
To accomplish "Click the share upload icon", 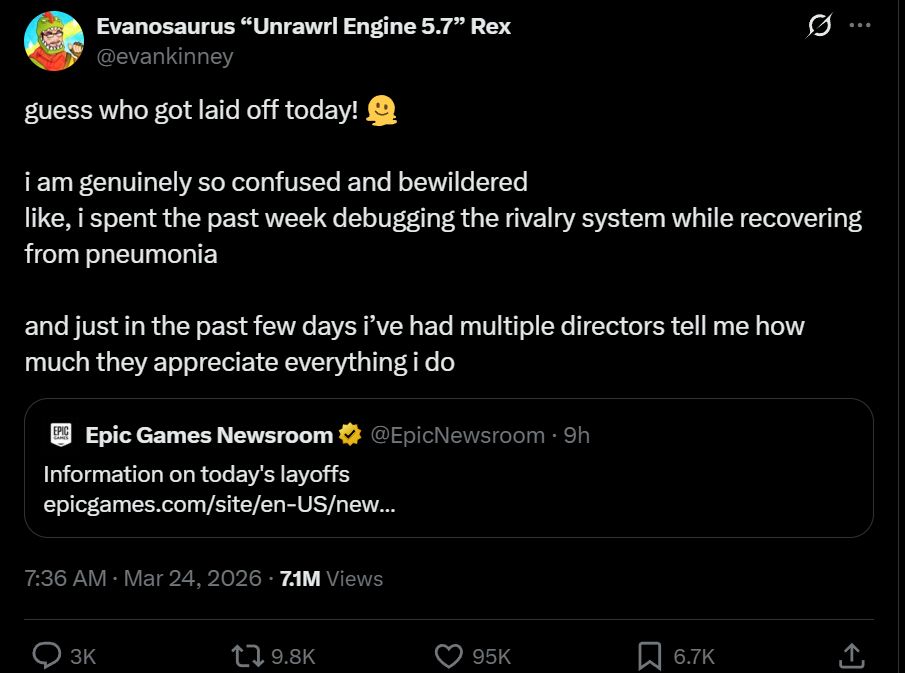I will pos(851,655).
